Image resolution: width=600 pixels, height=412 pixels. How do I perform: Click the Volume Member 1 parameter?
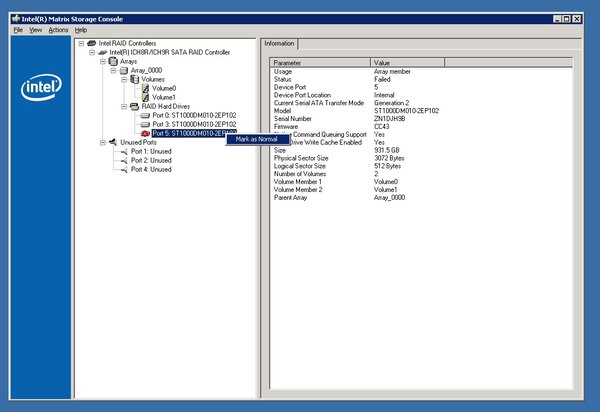point(298,182)
